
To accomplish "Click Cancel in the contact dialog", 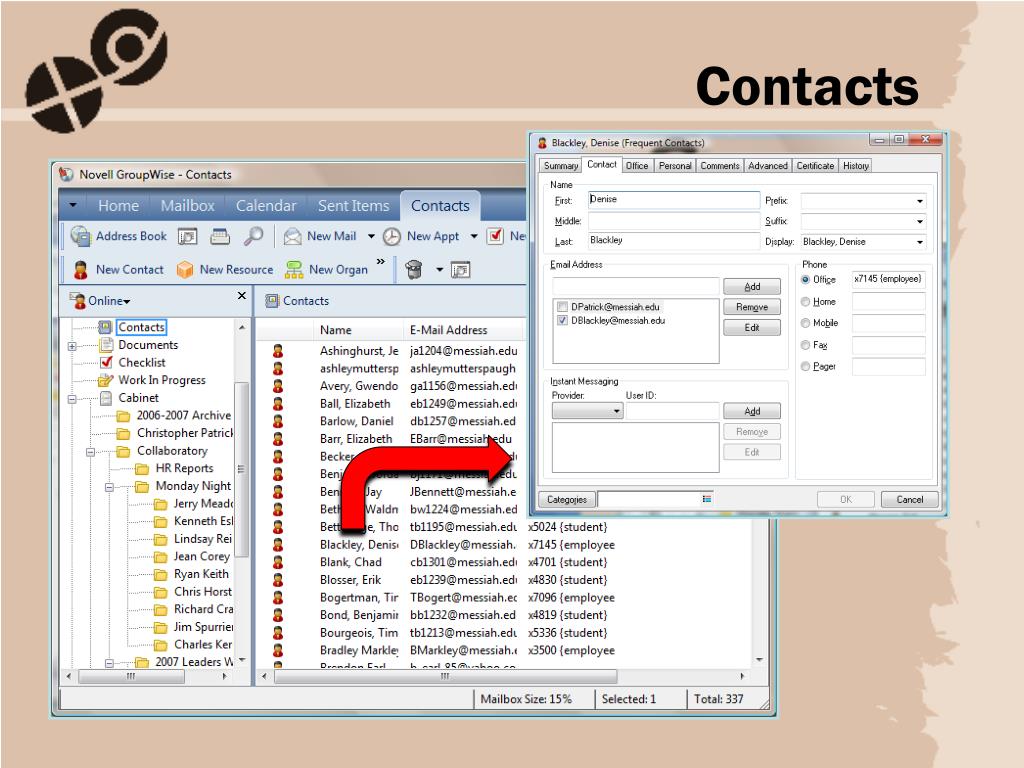I will 909,500.
